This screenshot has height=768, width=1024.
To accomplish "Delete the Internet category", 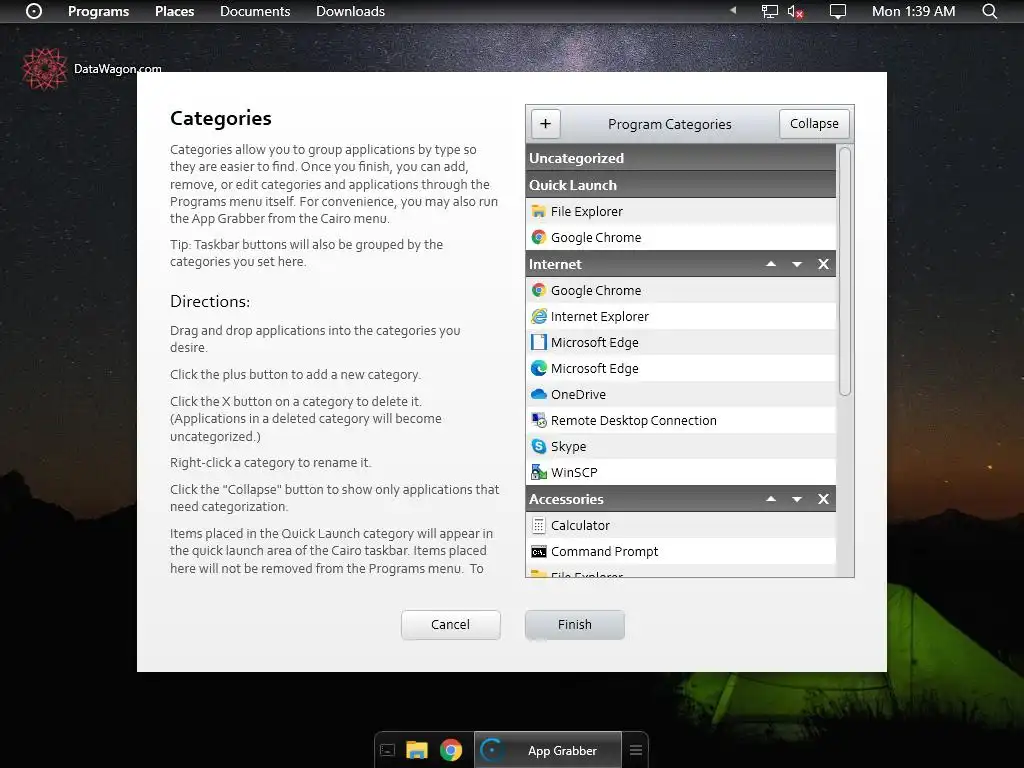I will [823, 264].
